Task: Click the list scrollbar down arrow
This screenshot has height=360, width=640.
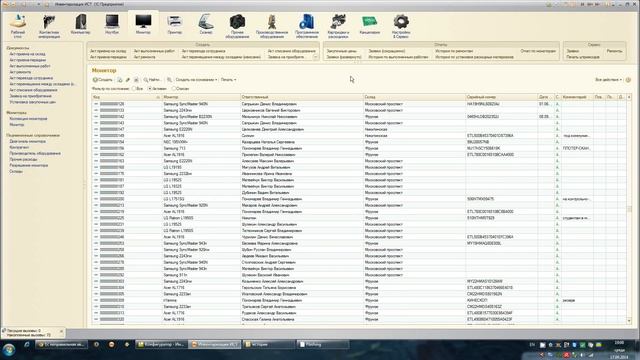Action: (x=629, y=321)
